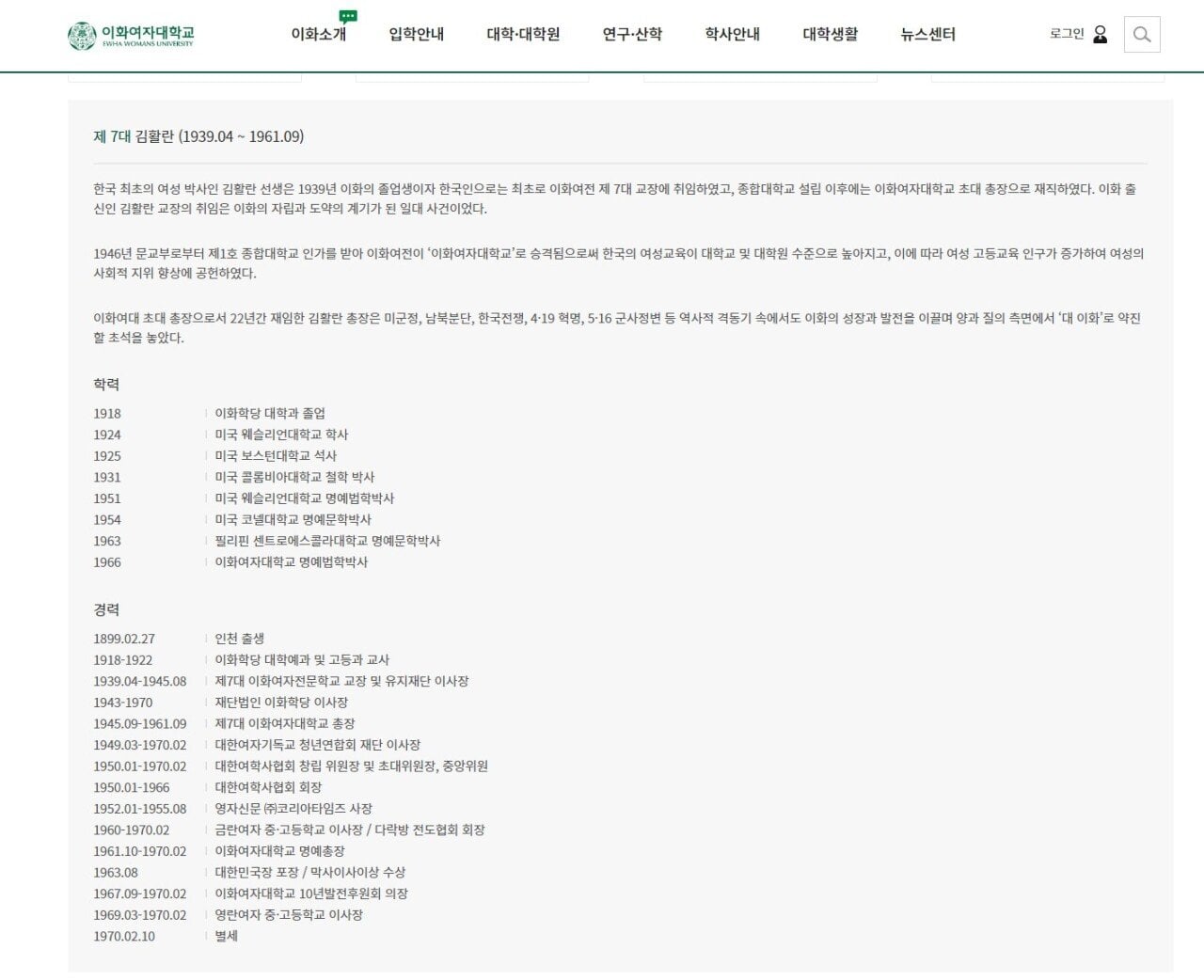Click the 미국 보스턴대학교 석사 entry
This screenshot has width=1204, height=980.
(276, 456)
